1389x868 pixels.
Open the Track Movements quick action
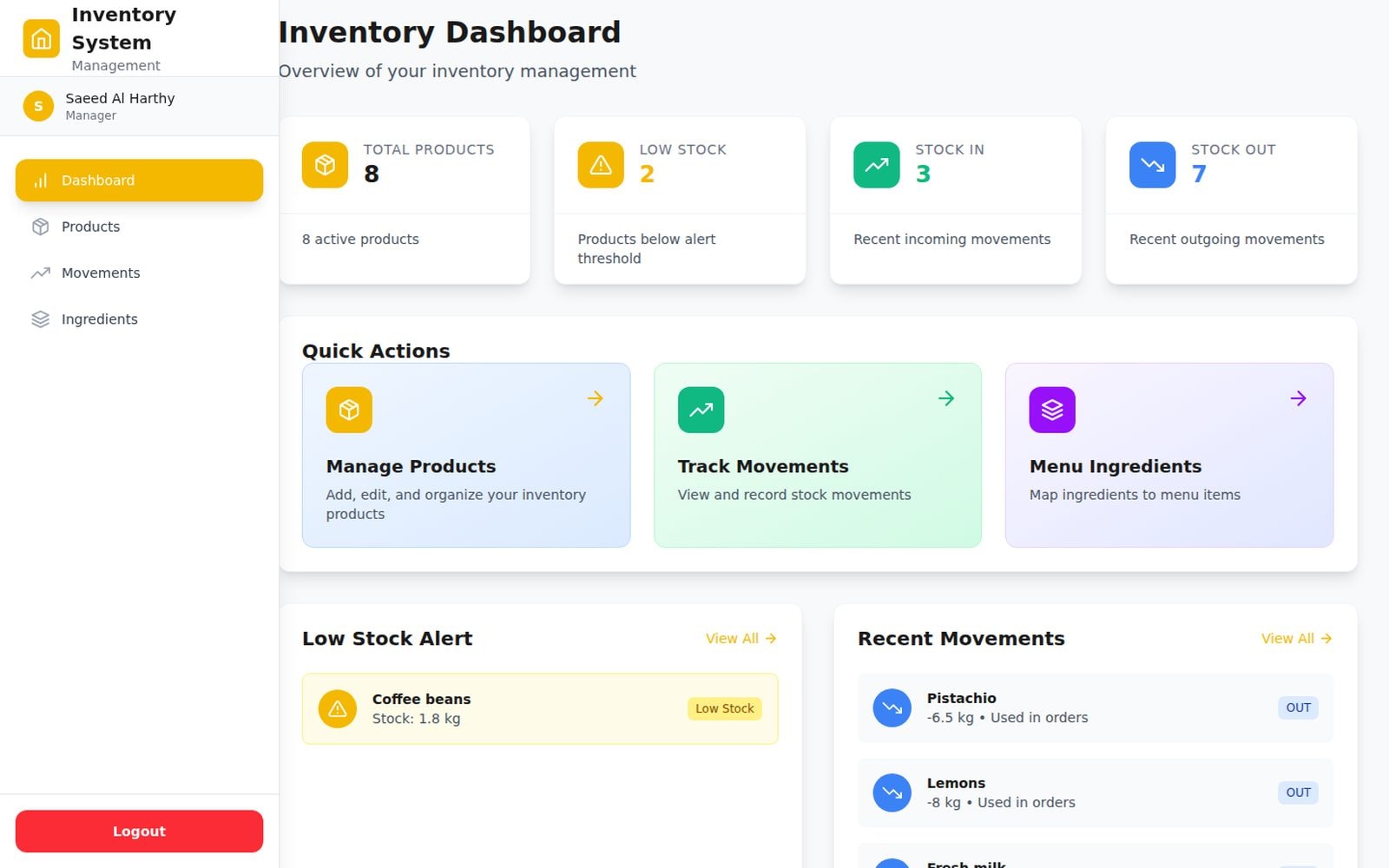click(x=818, y=455)
